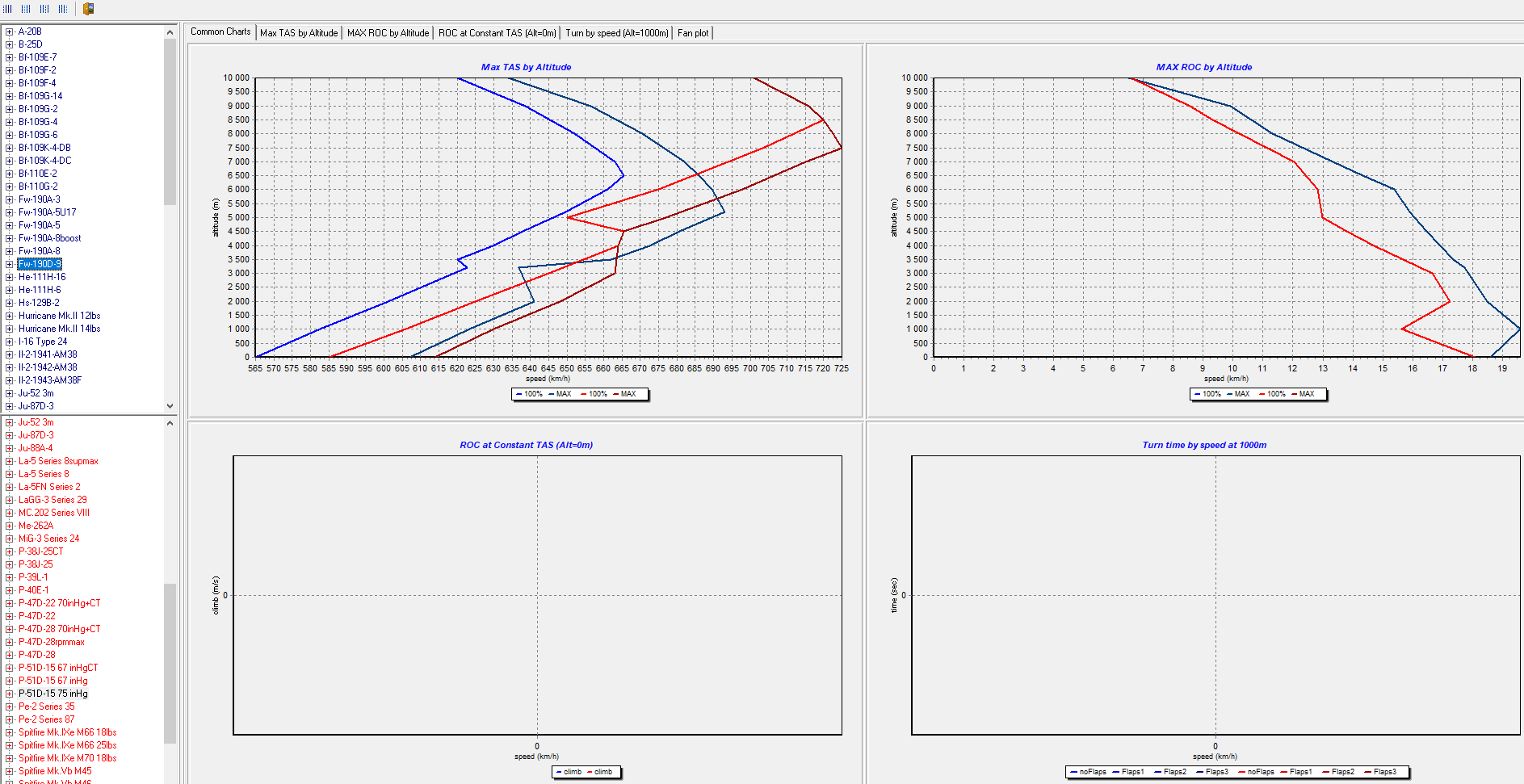Select P-47D-28 70inHg+CT aircraft
This screenshot has height=784, width=1524.
pos(59,629)
